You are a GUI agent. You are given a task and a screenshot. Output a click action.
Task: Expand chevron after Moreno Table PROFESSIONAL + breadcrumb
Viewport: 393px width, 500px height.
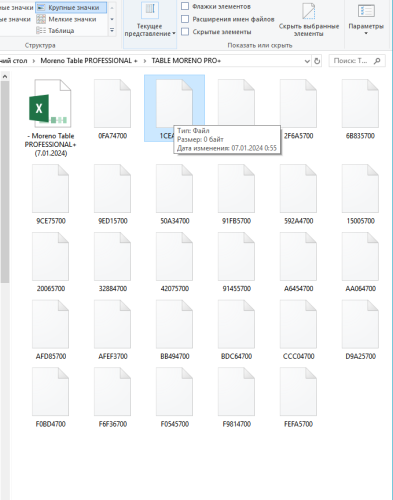[145, 61]
